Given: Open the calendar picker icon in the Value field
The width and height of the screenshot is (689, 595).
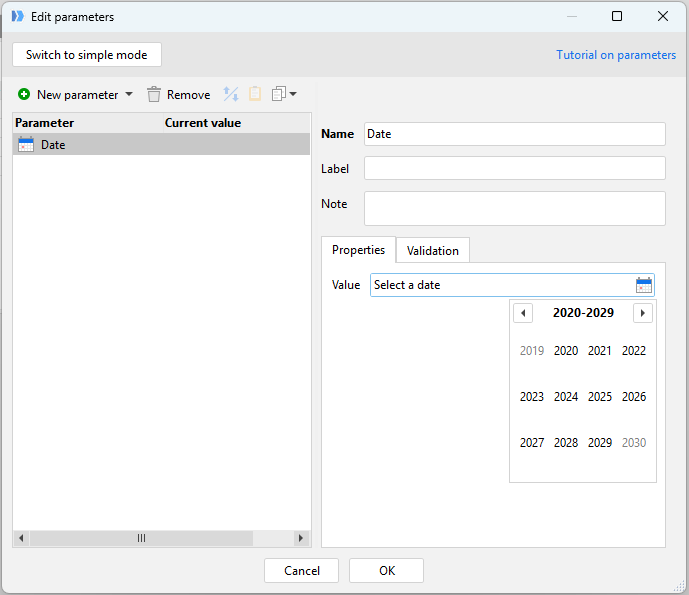Looking at the screenshot, I should (x=644, y=285).
